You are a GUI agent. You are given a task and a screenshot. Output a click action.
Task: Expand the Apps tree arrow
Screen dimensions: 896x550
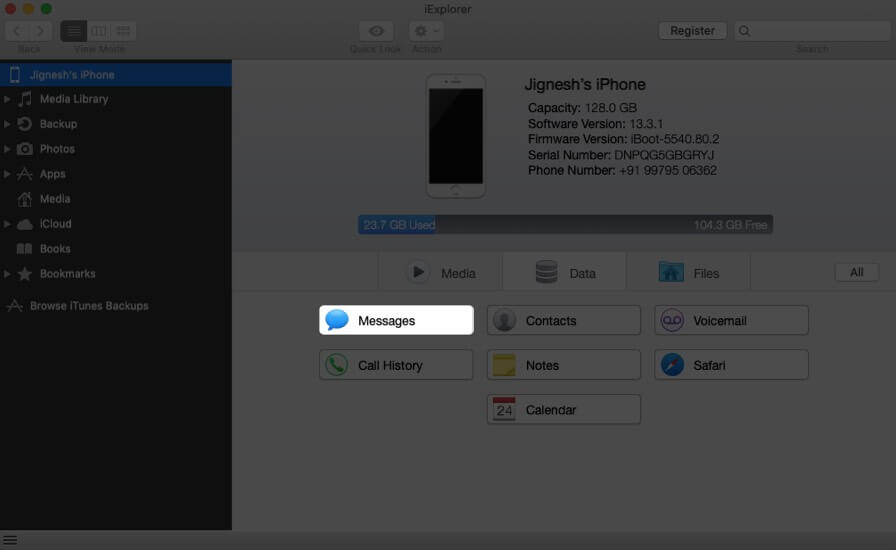[x=7, y=174]
